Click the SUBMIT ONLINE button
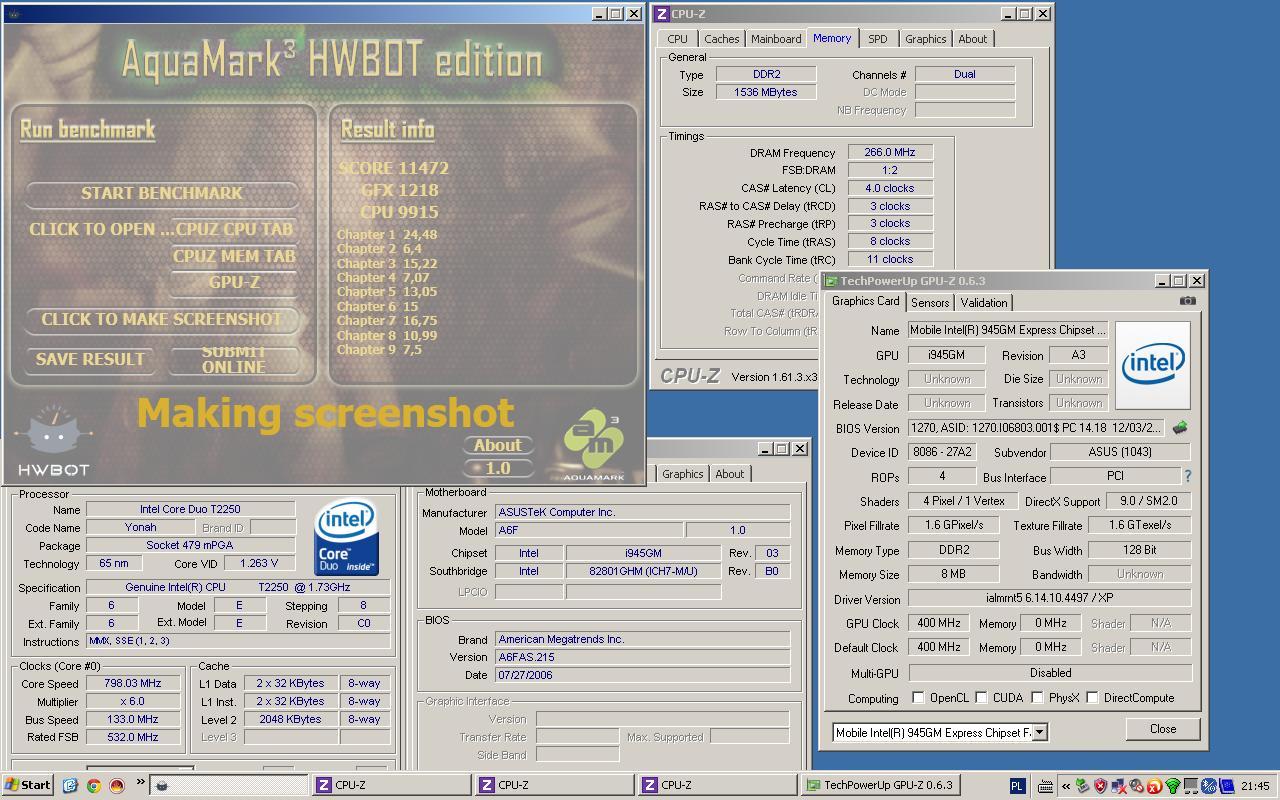 [x=234, y=359]
